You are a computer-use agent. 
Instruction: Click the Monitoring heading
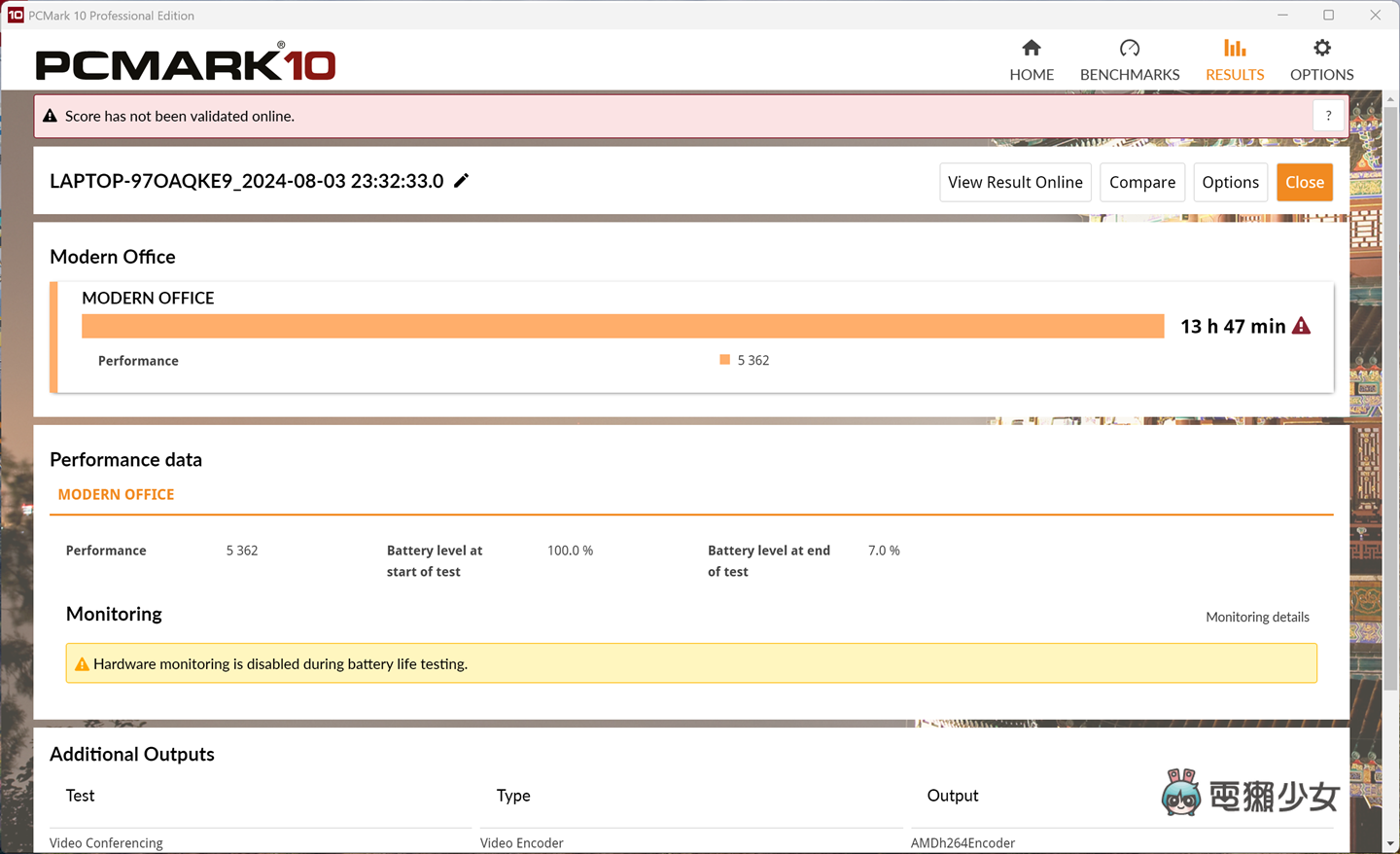point(114,614)
